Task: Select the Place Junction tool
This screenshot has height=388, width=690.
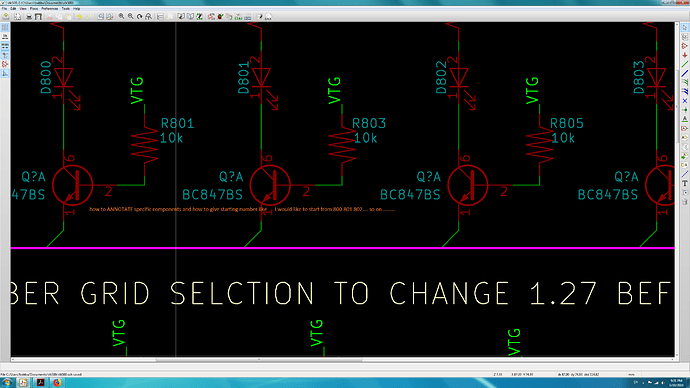Action: pyautogui.click(x=685, y=110)
